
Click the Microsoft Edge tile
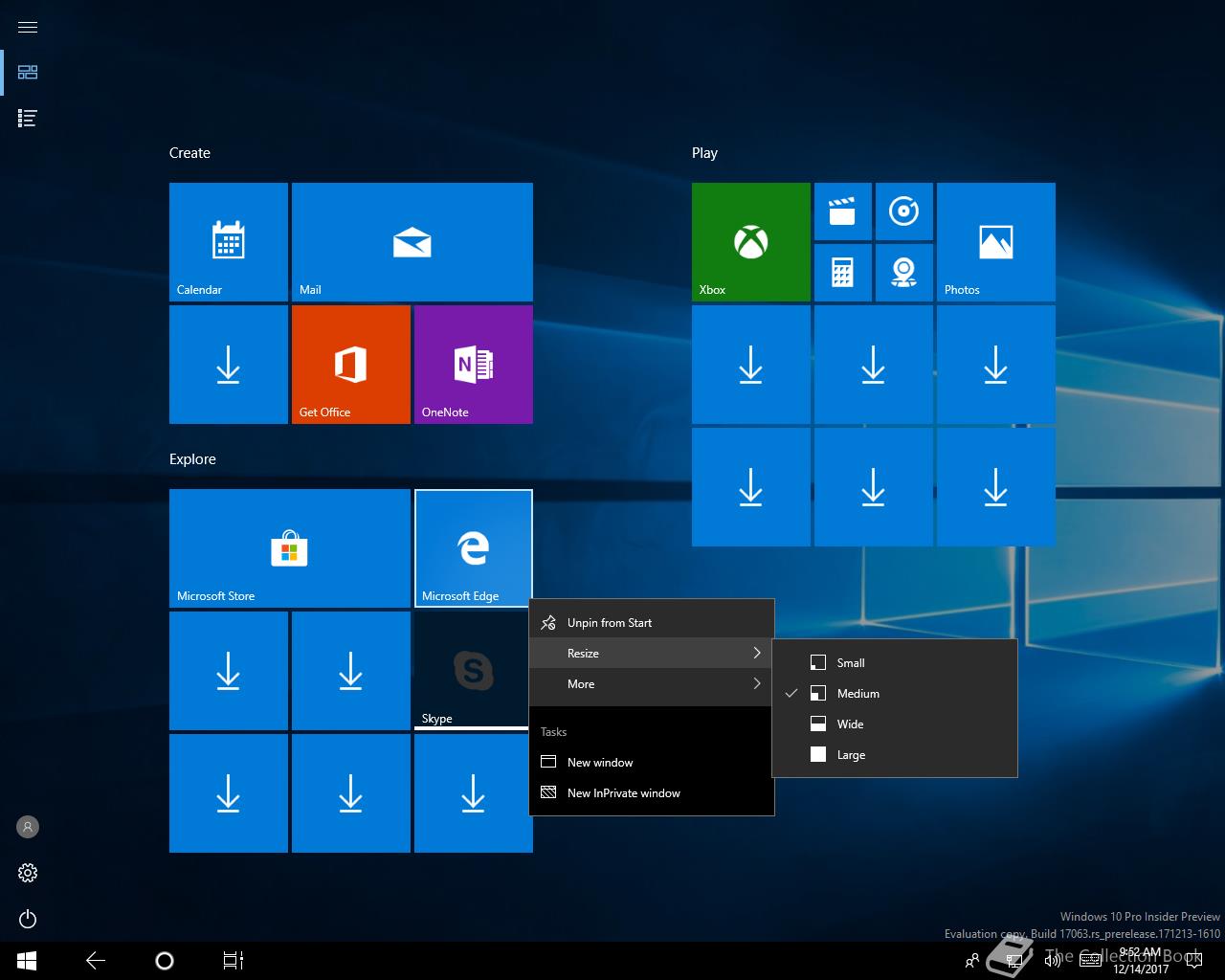(x=474, y=548)
